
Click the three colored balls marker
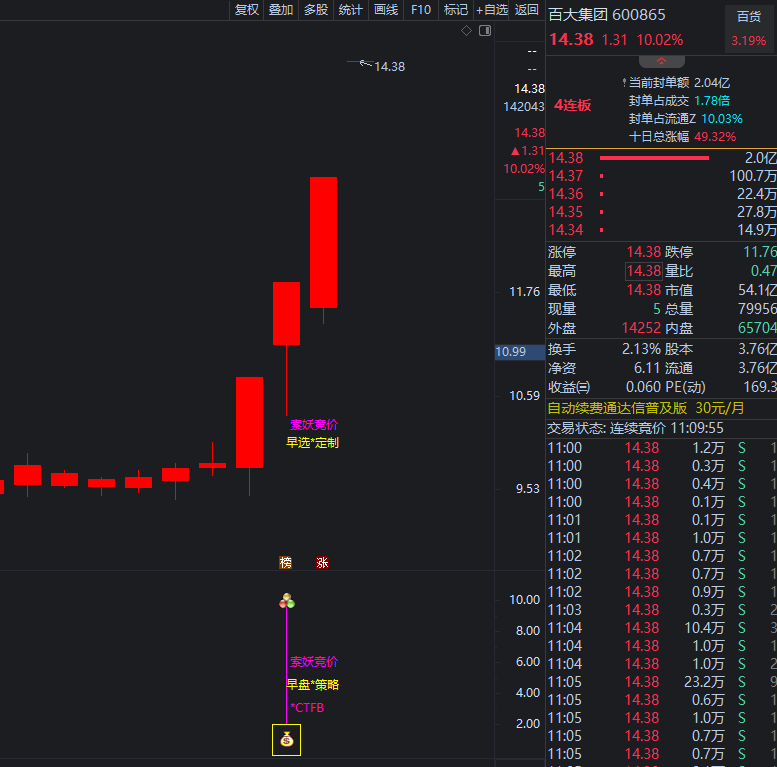[x=287, y=601]
